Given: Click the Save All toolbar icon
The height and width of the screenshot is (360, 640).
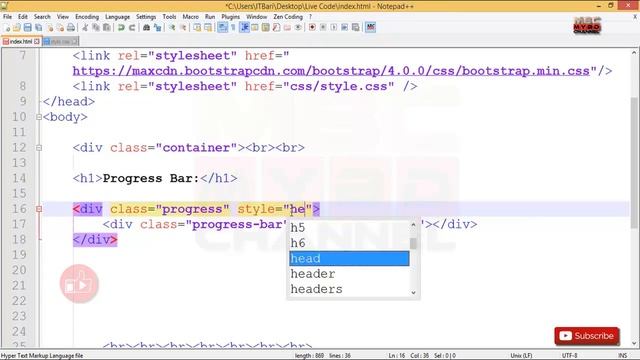Looking at the screenshot, I should tap(38, 27).
